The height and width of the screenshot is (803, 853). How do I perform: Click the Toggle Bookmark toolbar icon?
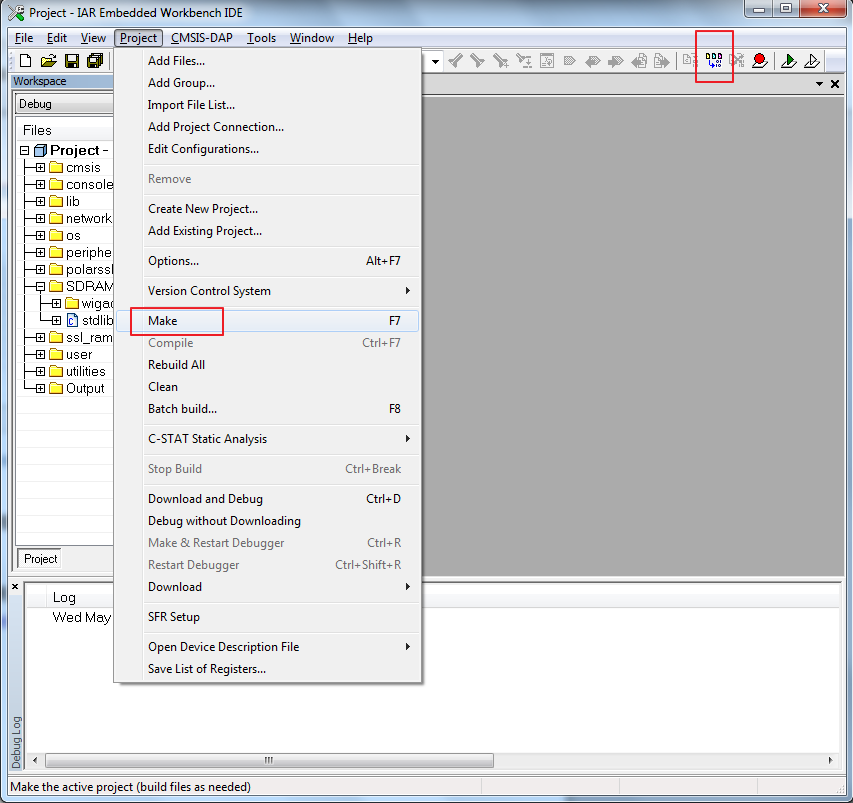[570, 60]
